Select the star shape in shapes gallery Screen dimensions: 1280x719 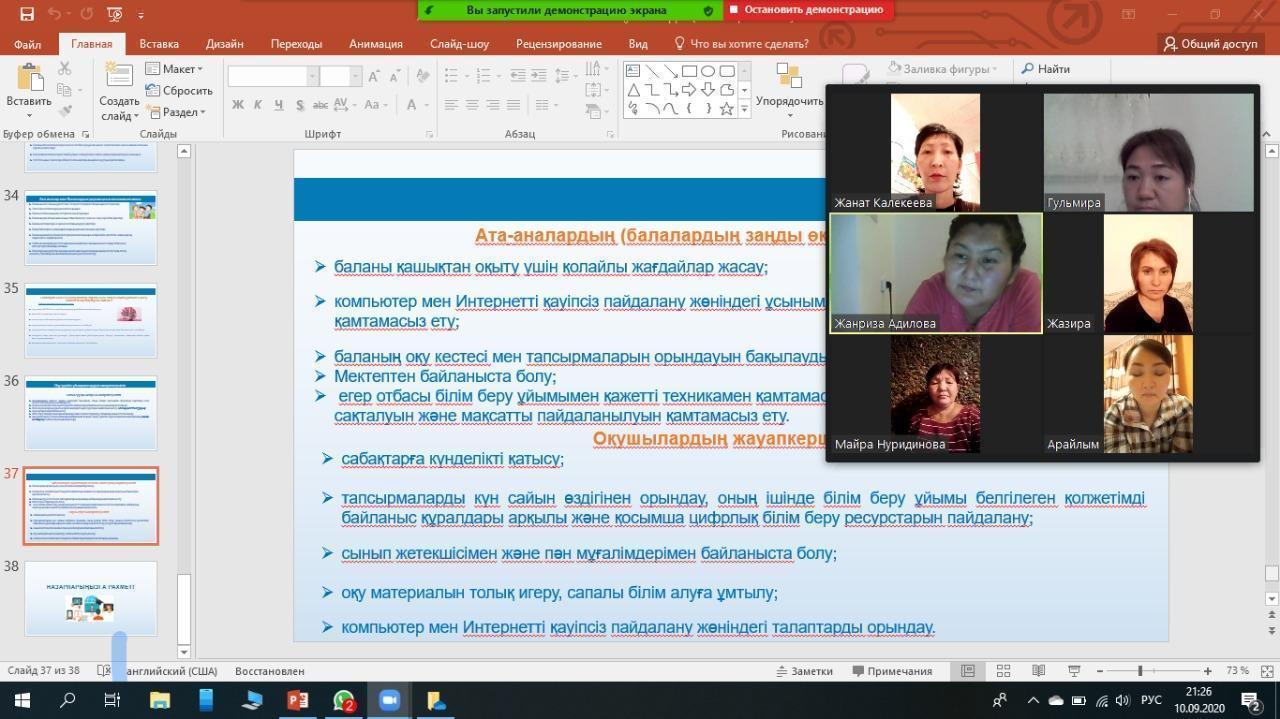click(727, 108)
